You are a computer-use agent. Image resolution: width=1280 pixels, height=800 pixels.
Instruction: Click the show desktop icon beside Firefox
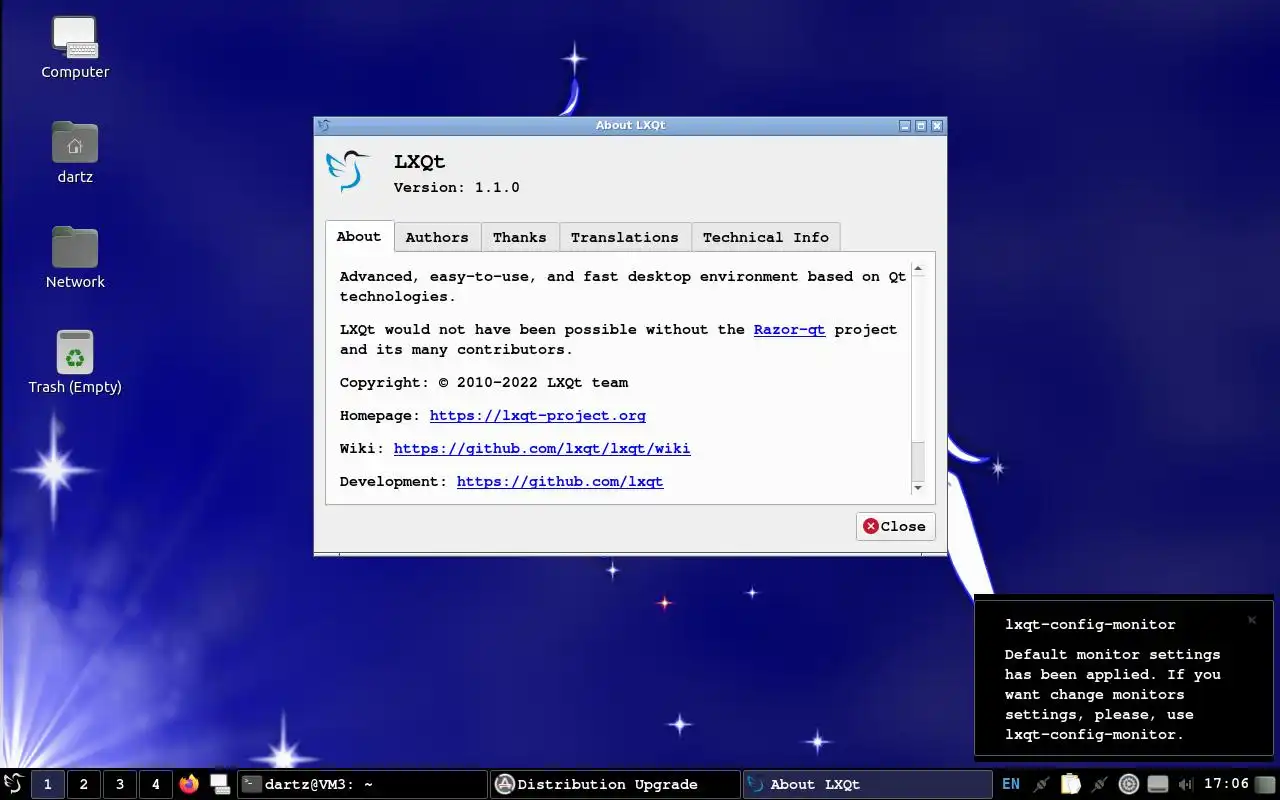coord(220,784)
